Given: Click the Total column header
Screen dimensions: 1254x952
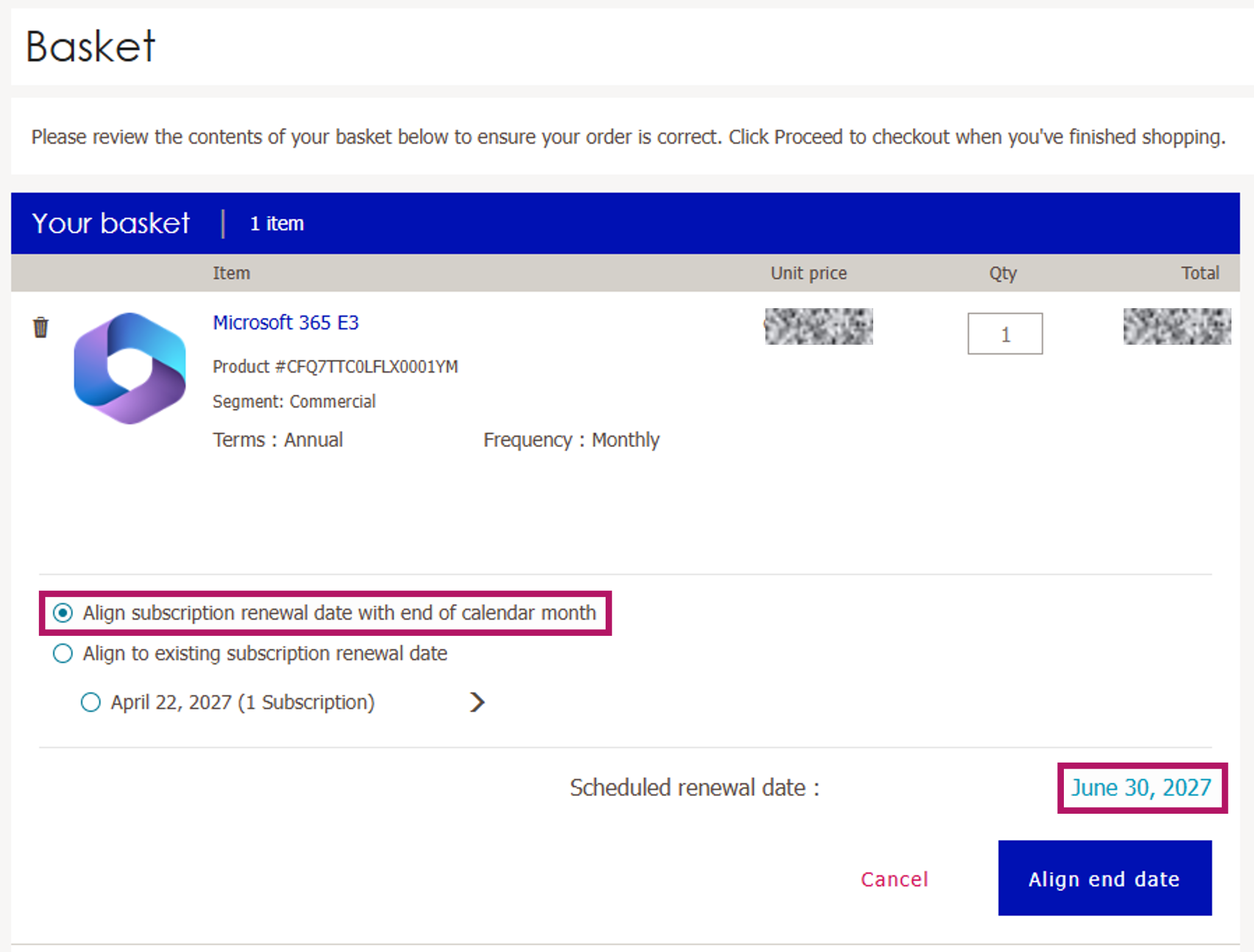Looking at the screenshot, I should (x=1200, y=273).
